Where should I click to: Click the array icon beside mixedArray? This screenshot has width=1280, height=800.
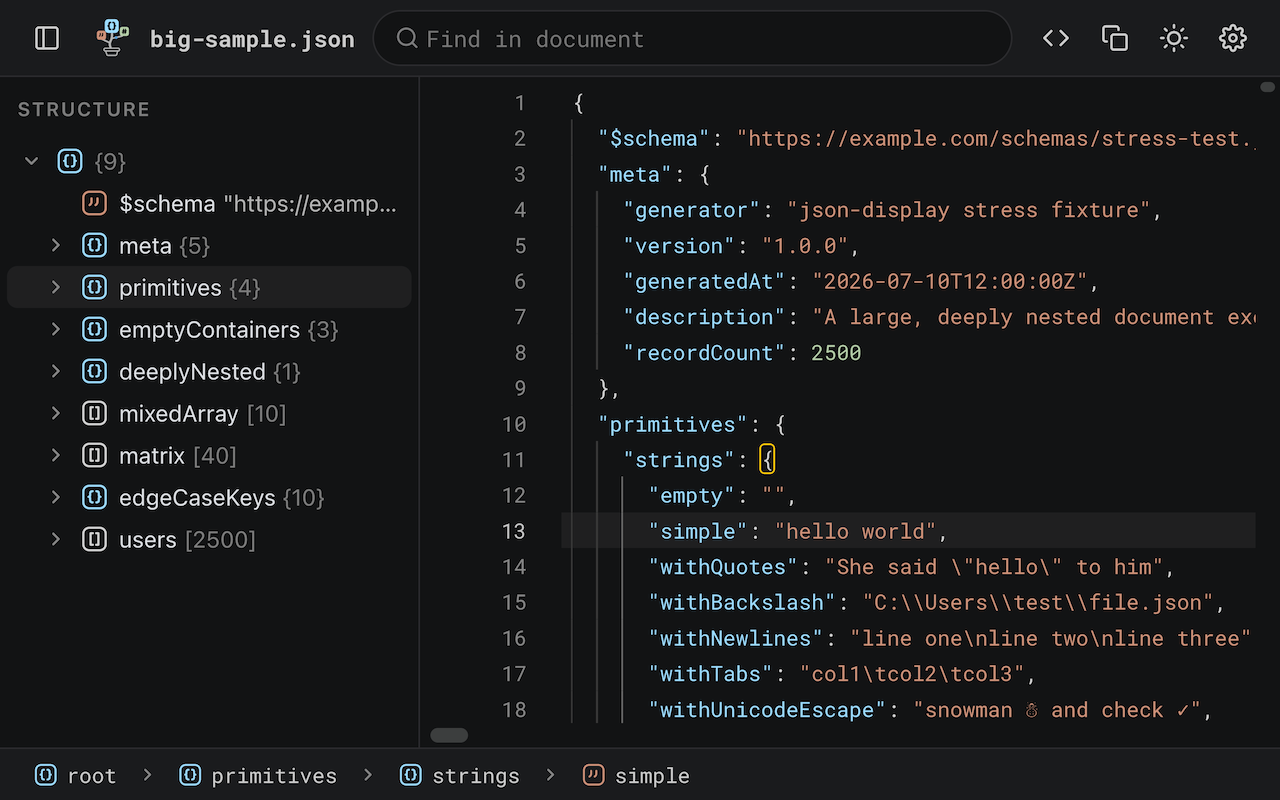94,413
